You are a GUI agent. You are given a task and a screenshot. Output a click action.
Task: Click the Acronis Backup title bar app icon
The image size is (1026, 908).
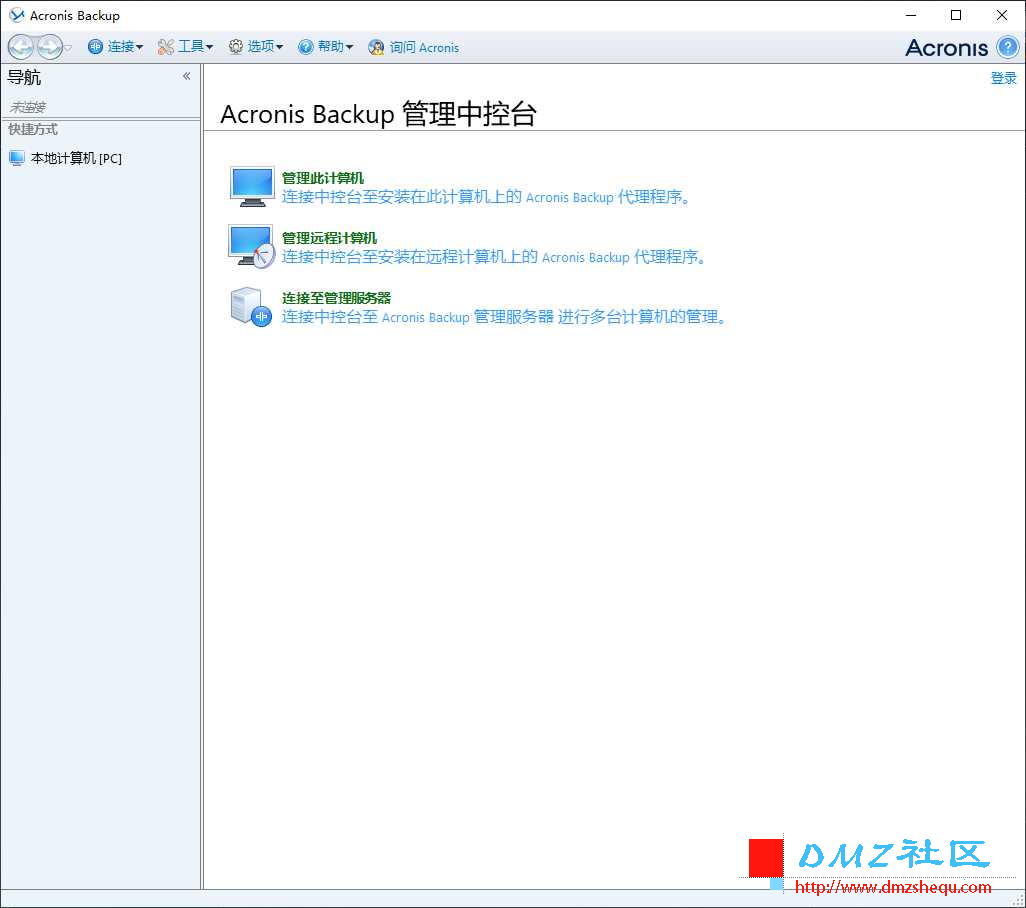coord(16,15)
